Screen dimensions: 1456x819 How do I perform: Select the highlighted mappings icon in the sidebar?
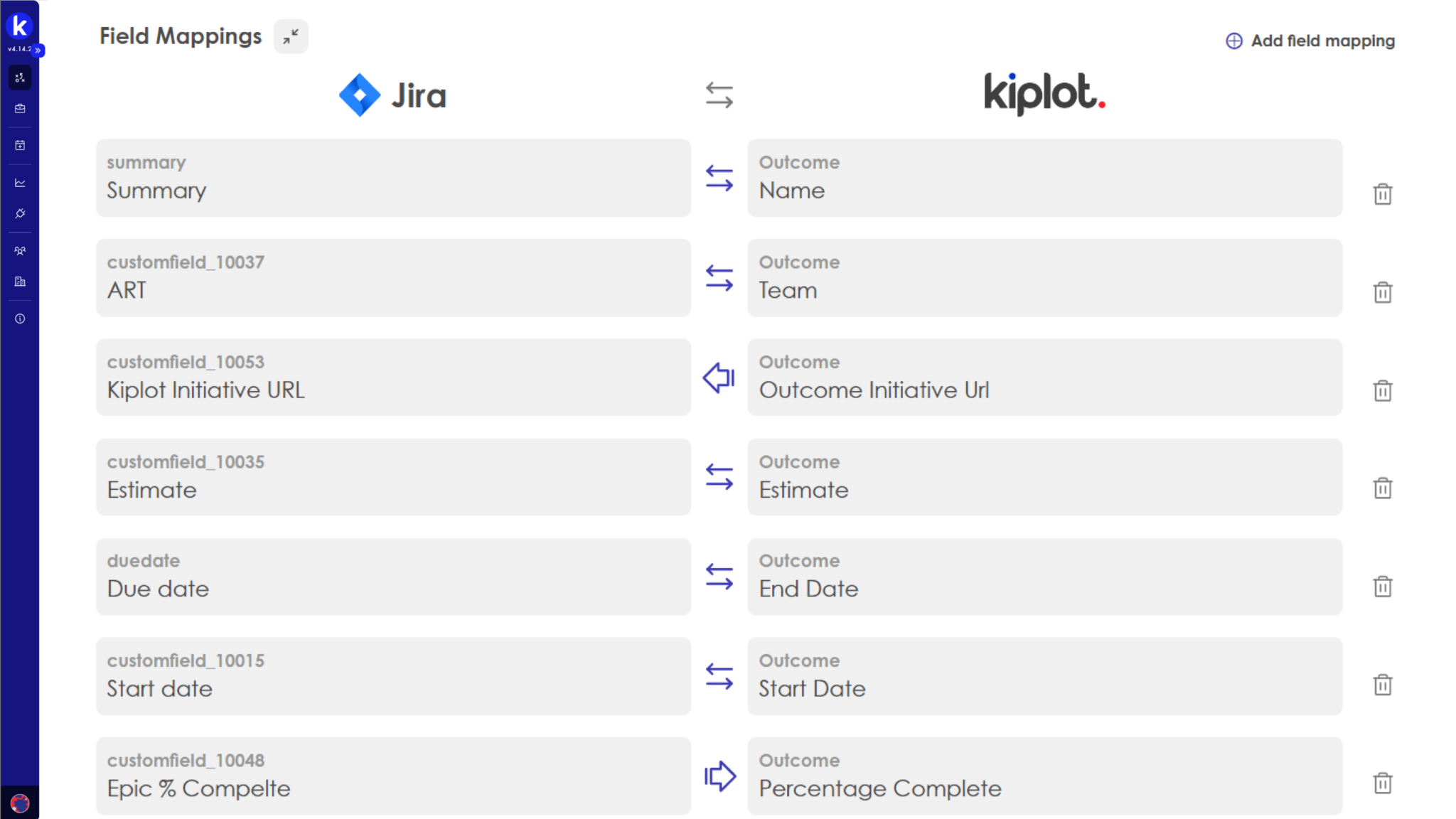tap(20, 77)
